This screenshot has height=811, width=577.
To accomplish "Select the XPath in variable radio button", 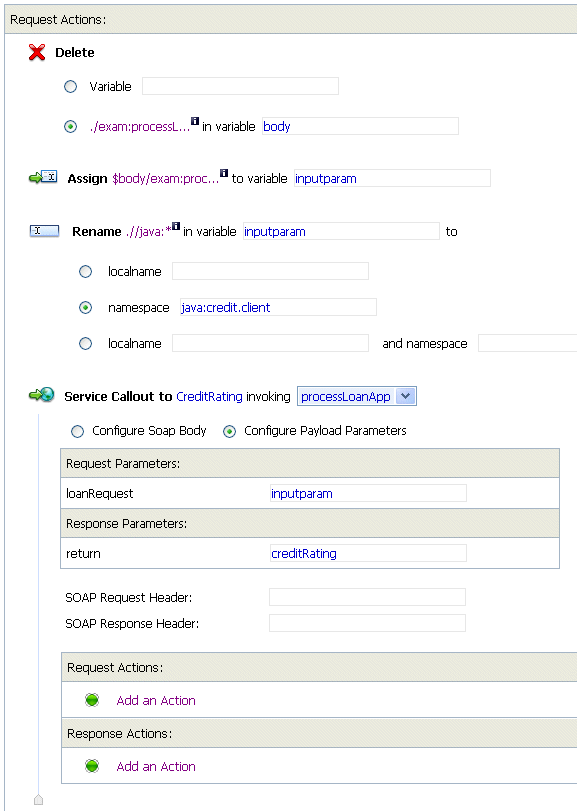I will [x=70, y=127].
